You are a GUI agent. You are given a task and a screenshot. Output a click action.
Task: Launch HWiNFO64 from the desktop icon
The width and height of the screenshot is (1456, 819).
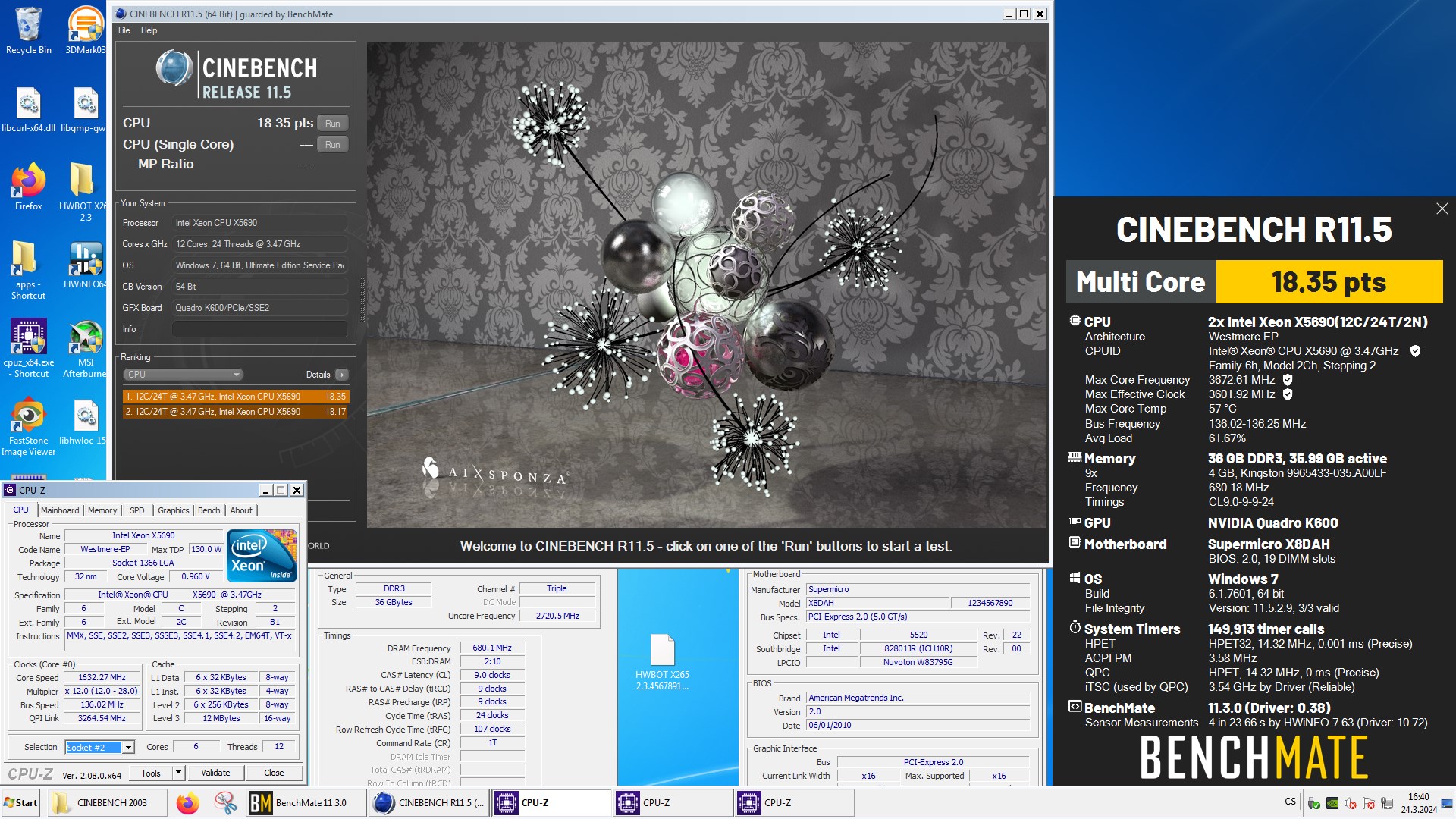[x=85, y=265]
